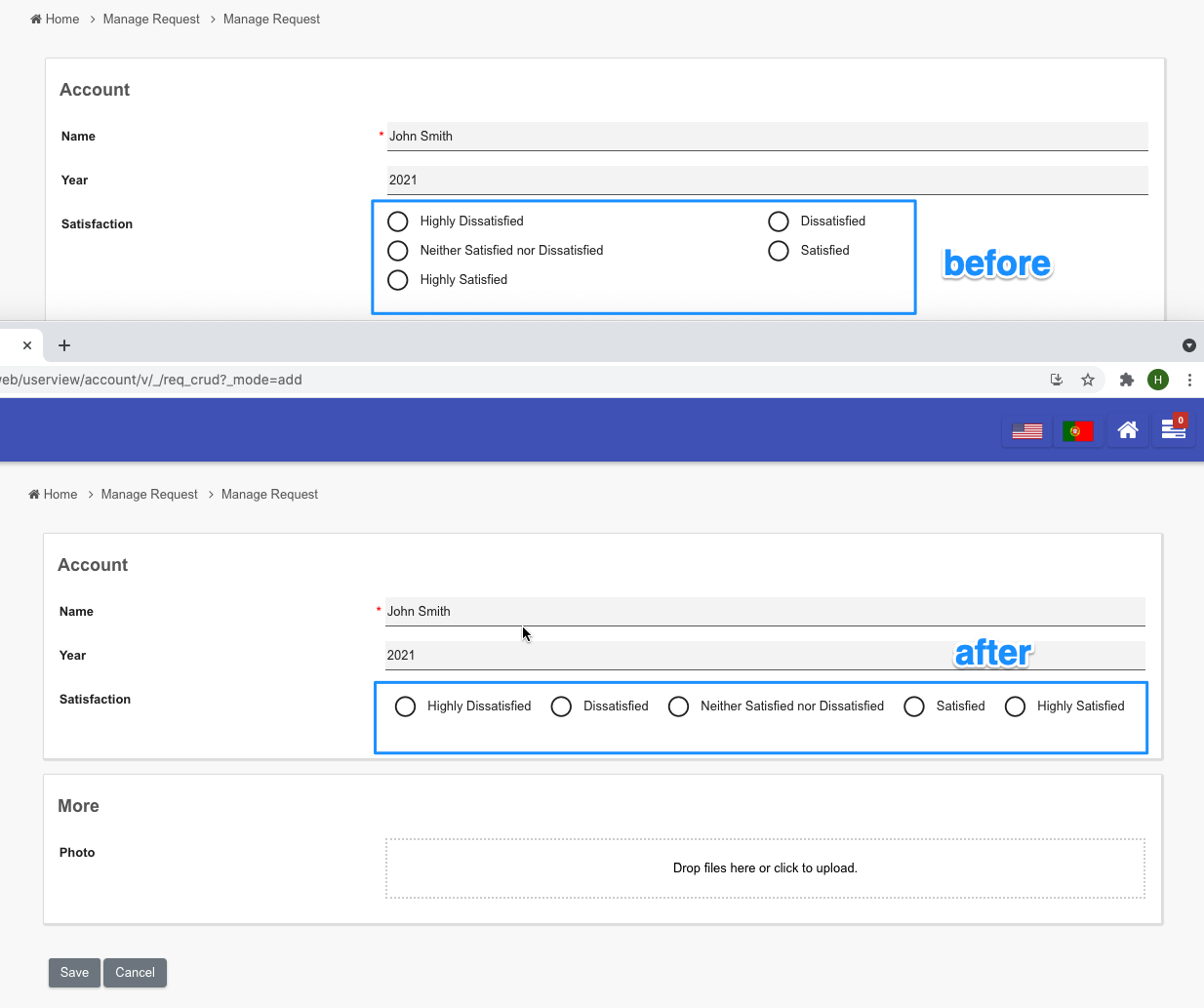Click the white home icon in blue header
Image resolution: width=1204 pixels, height=1008 pixels.
pyautogui.click(x=1128, y=430)
